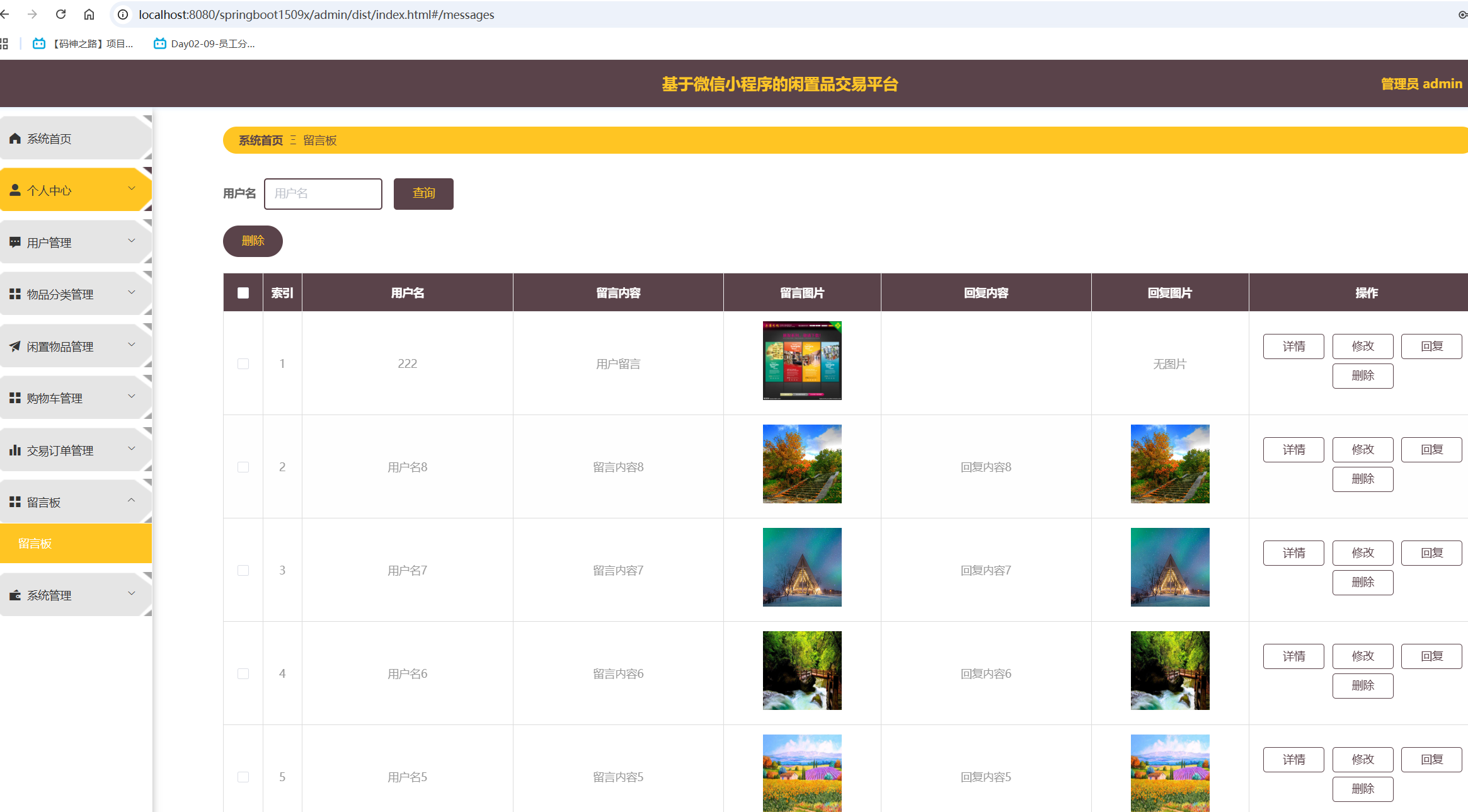Click the 删除 button above the table

click(252, 241)
